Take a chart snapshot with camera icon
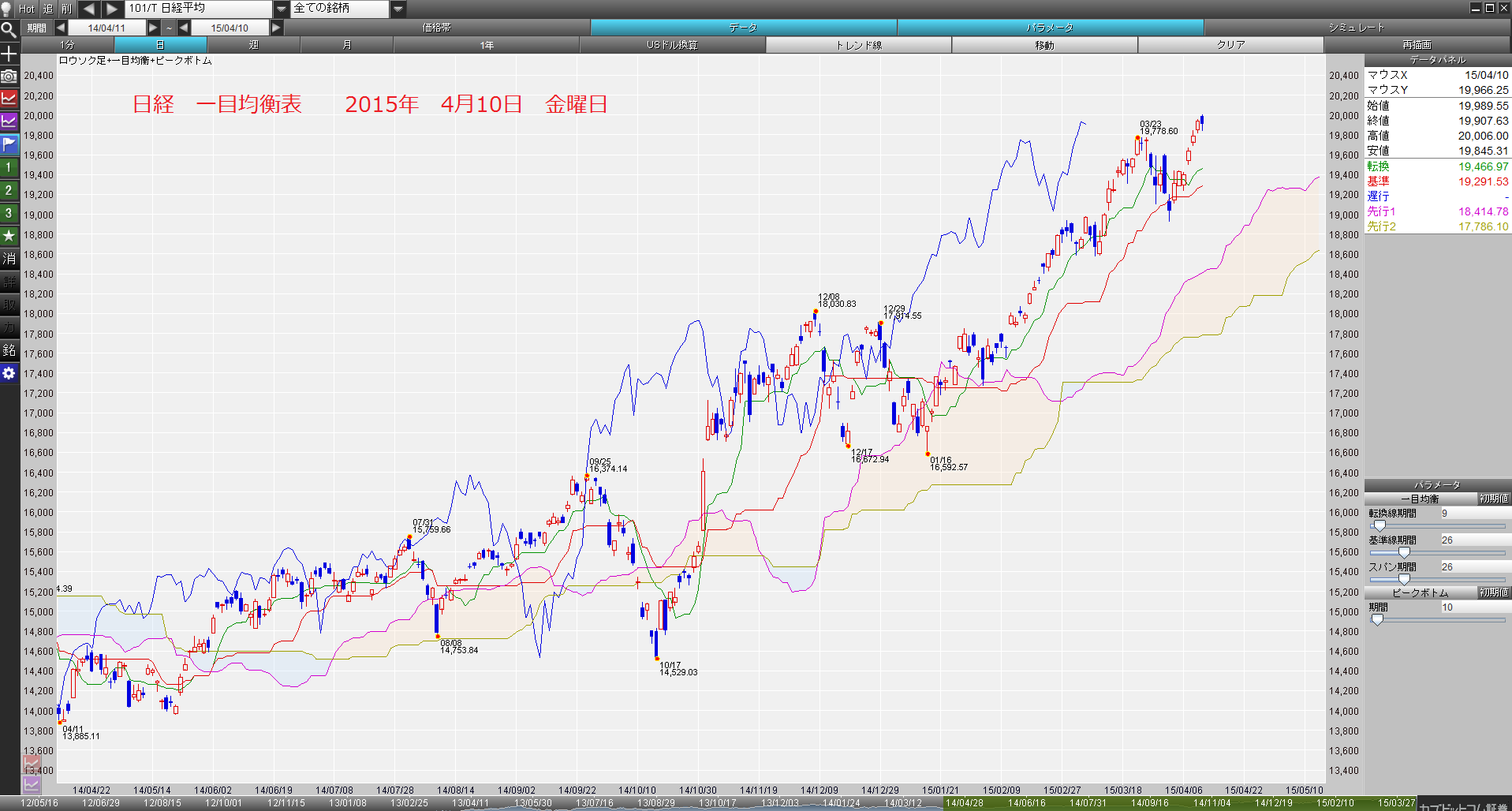 pos(9,76)
